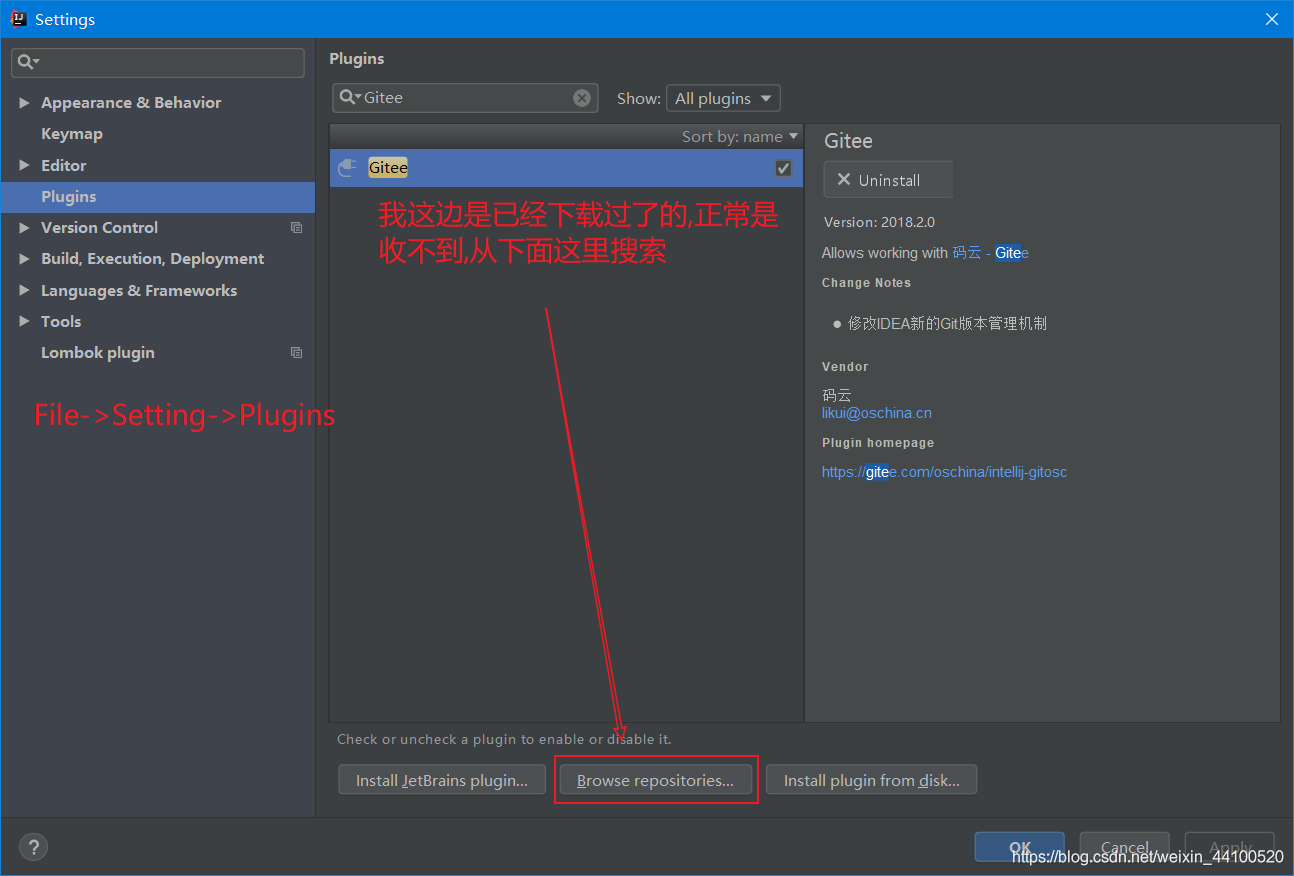The height and width of the screenshot is (876, 1294).
Task: Clear the Gitee plugin search text
Action: tap(582, 98)
